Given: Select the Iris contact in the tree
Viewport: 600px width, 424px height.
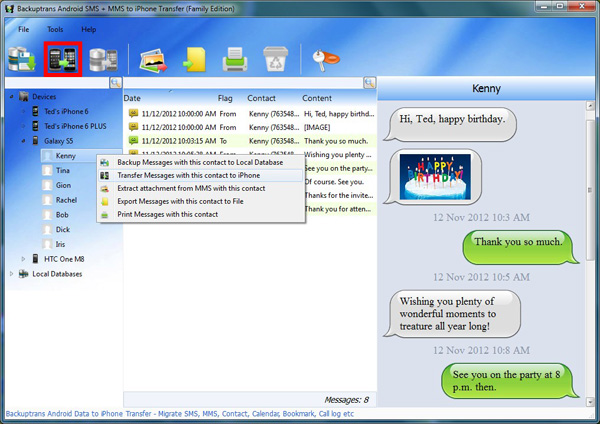Looking at the screenshot, I should pos(60,244).
